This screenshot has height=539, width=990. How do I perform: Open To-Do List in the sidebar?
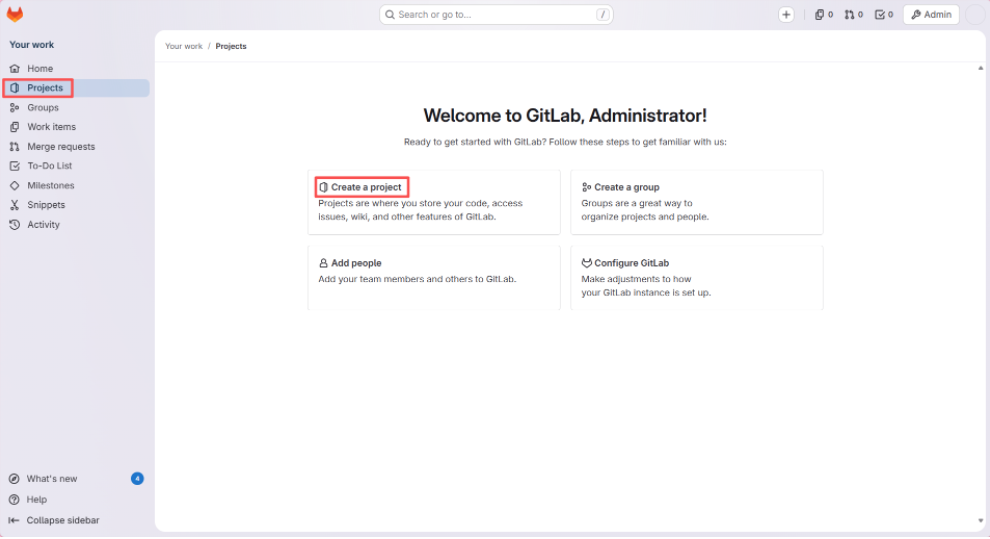click(x=76, y=166)
